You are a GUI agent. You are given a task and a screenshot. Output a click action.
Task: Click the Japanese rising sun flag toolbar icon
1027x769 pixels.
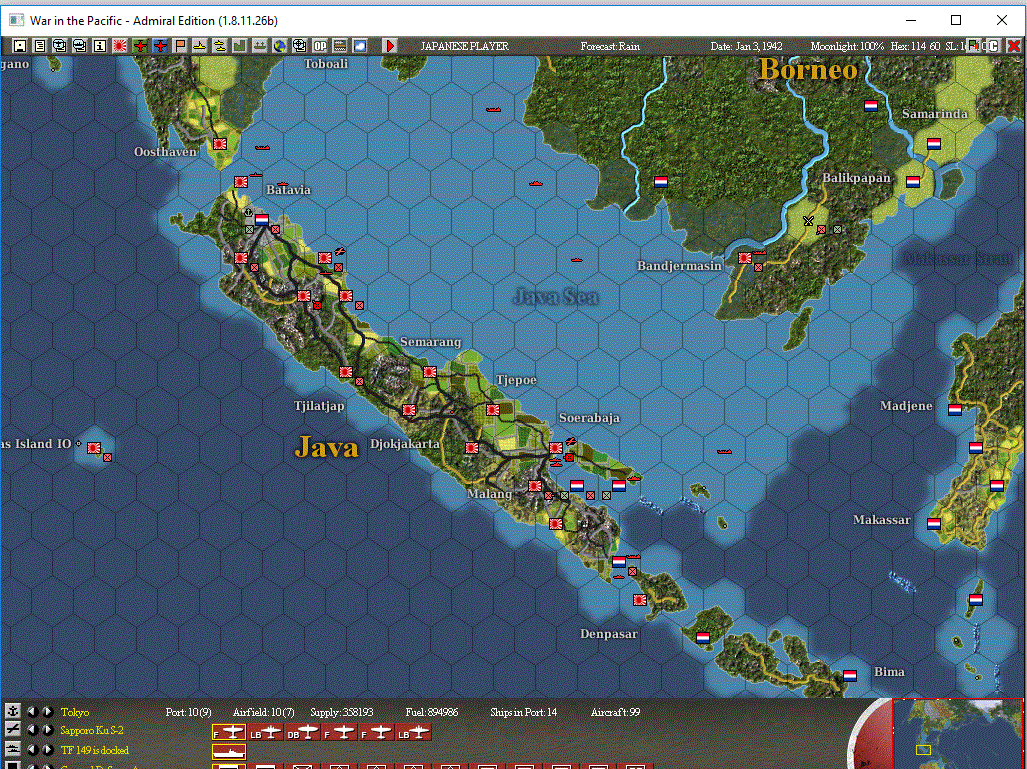click(120, 46)
